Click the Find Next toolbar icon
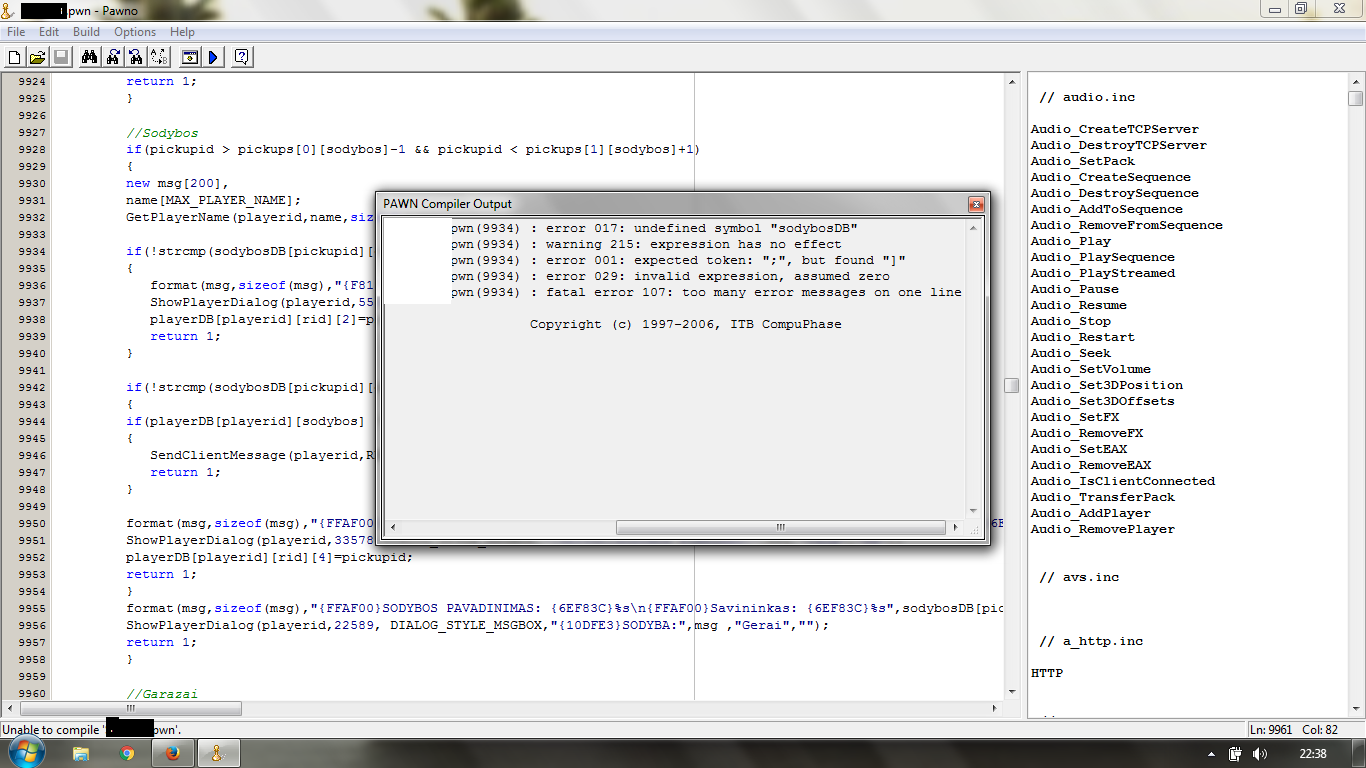This screenshot has width=1366, height=768. (113, 58)
